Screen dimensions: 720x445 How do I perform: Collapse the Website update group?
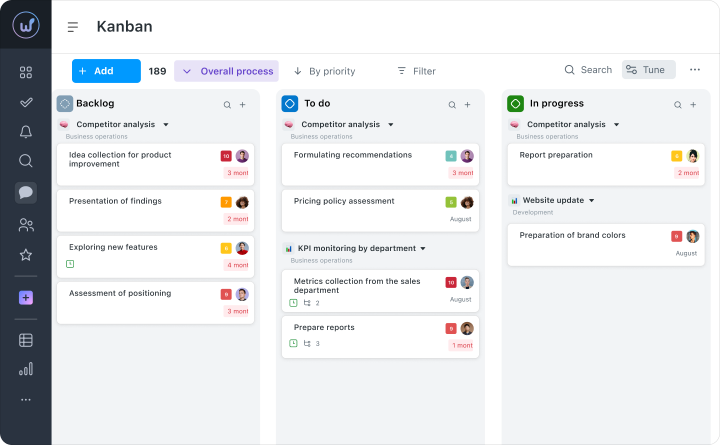[591, 200]
